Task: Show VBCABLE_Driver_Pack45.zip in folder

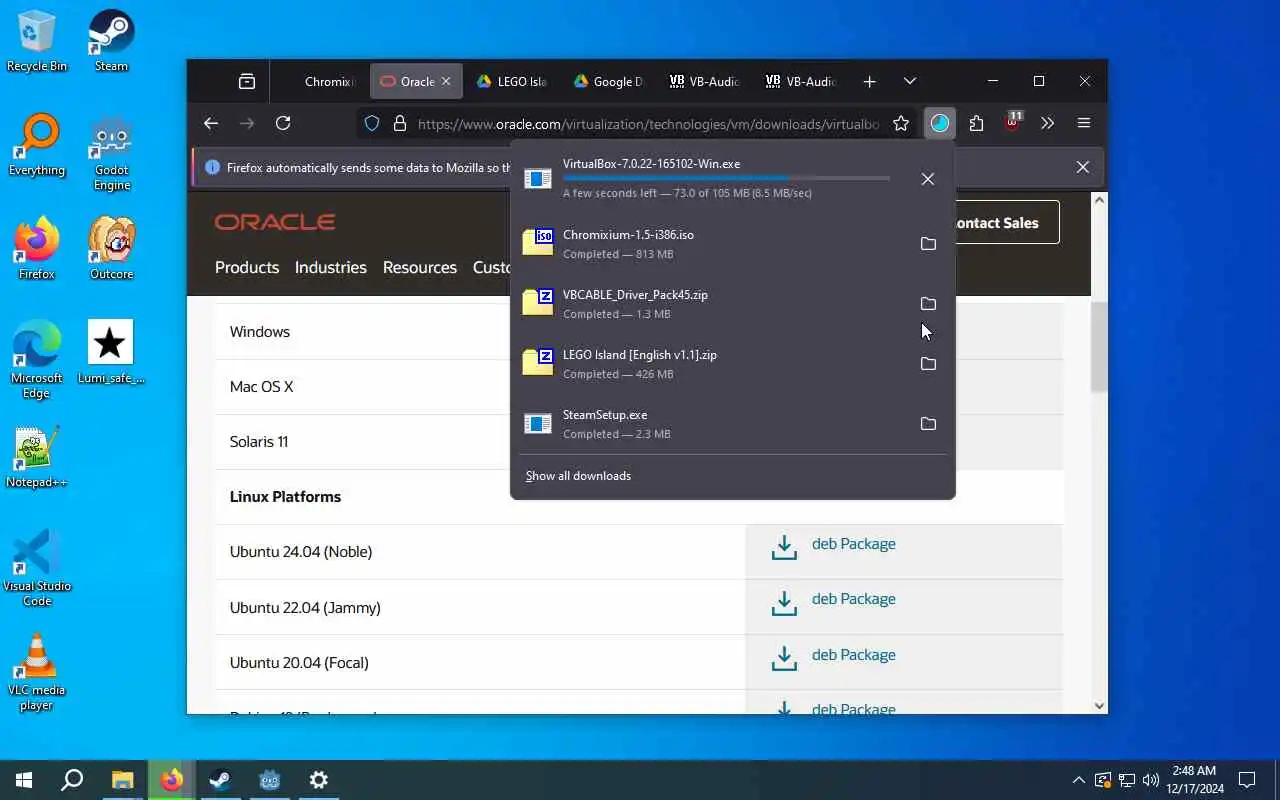Action: (x=928, y=304)
